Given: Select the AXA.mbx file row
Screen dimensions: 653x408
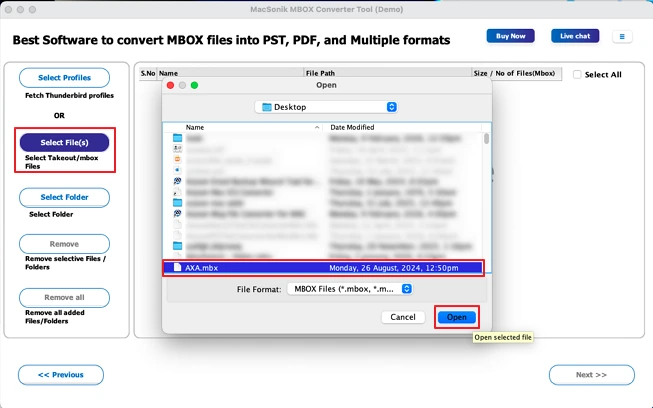Looking at the screenshot, I should click(323, 268).
